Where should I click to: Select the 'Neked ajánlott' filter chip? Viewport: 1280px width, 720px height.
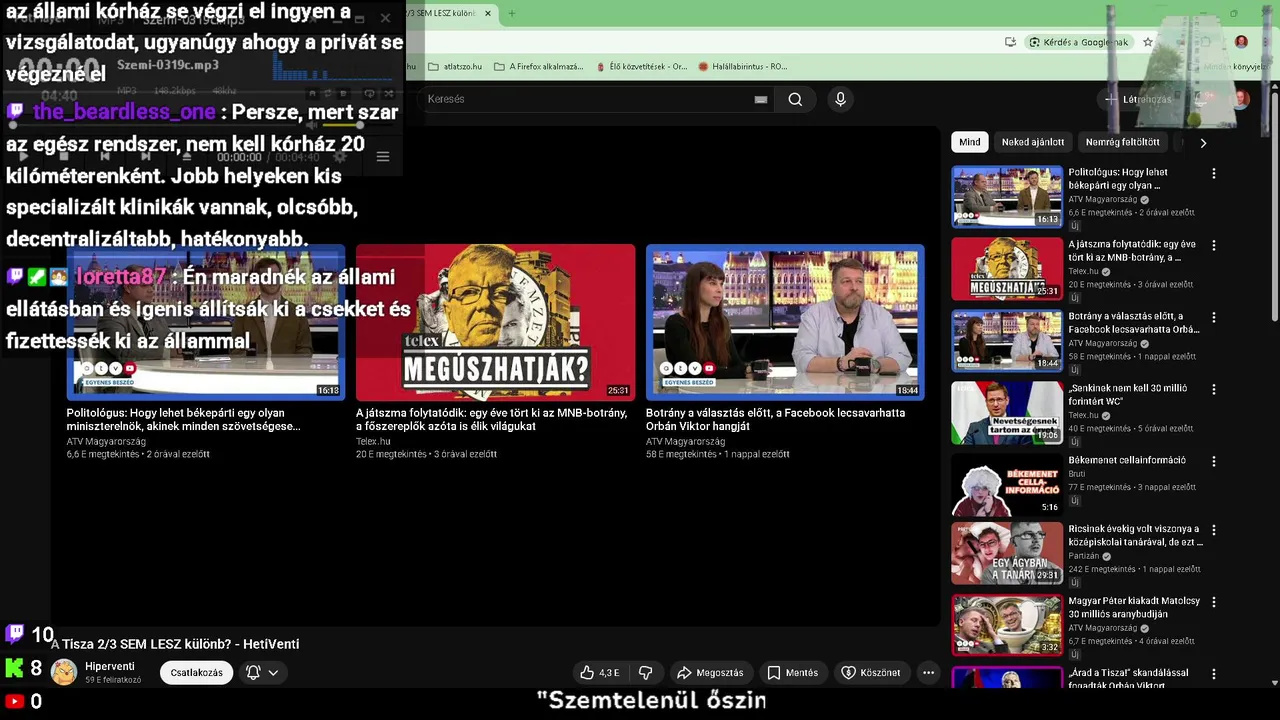tap(1033, 142)
